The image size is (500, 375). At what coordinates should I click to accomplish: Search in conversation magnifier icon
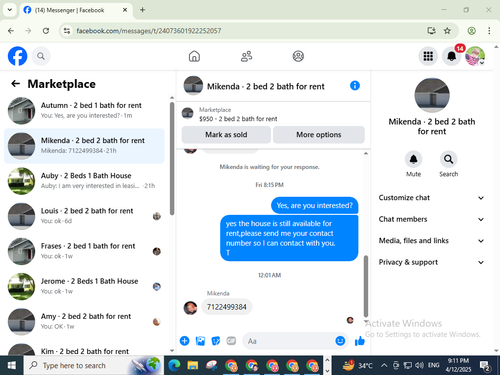pyautogui.click(x=448, y=159)
